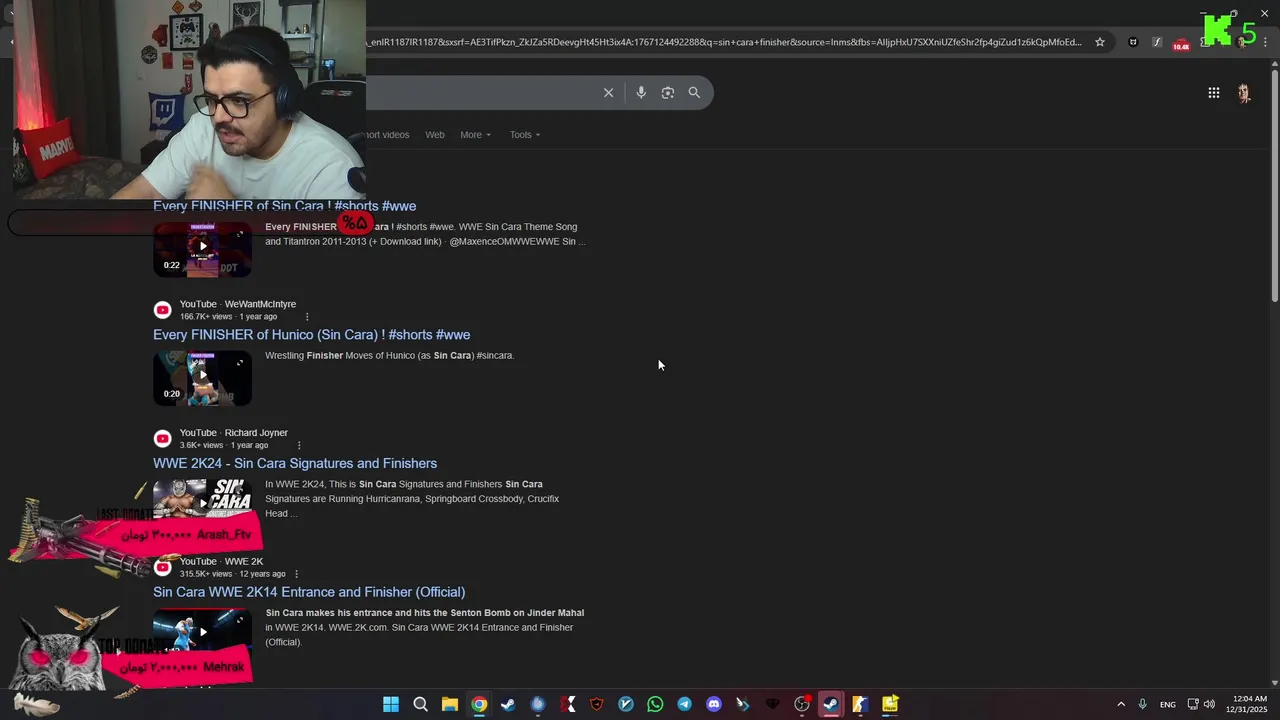
Task: Switch to the Web results tab
Action: (435, 135)
